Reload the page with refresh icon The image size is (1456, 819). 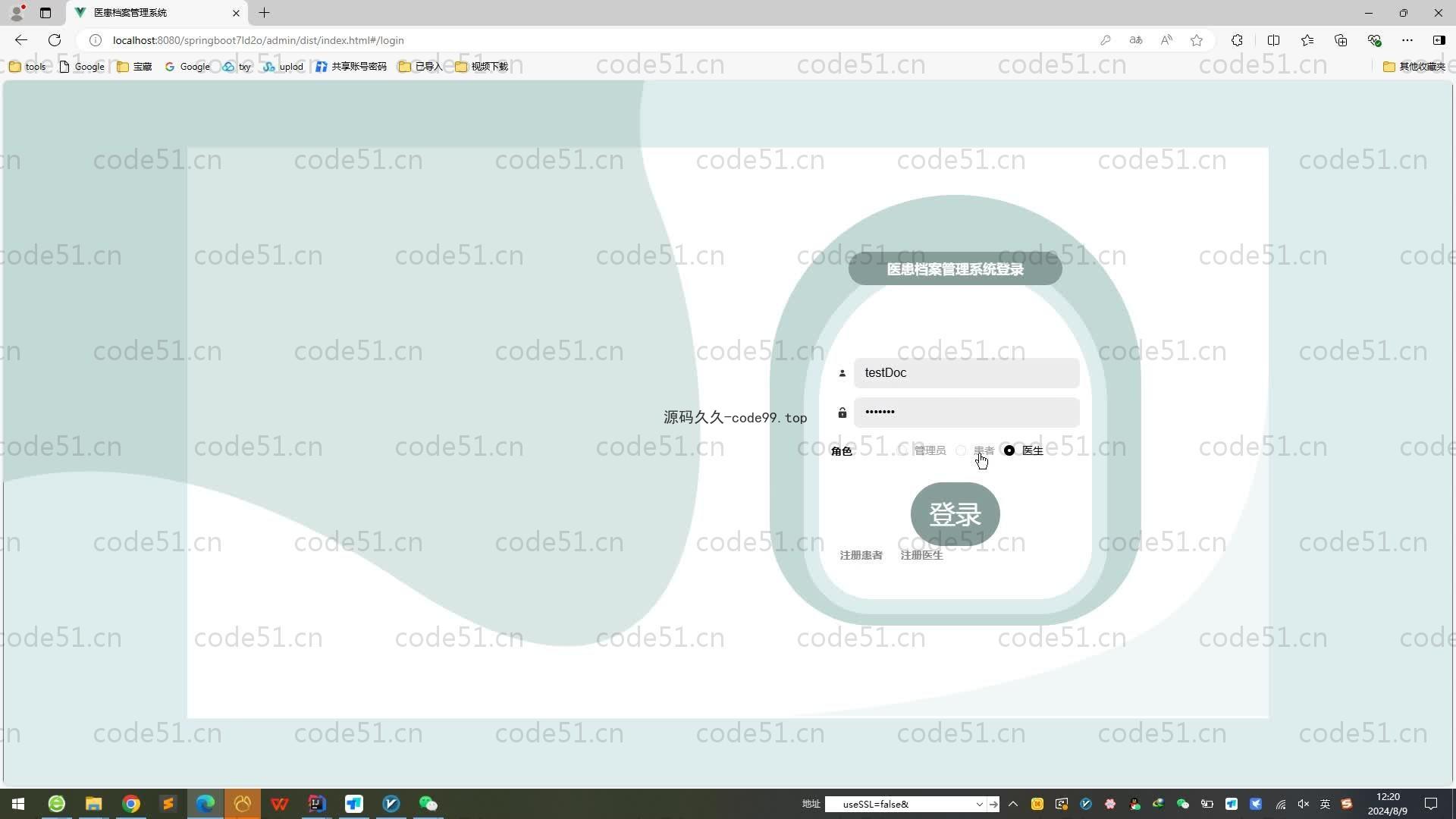pyautogui.click(x=55, y=40)
